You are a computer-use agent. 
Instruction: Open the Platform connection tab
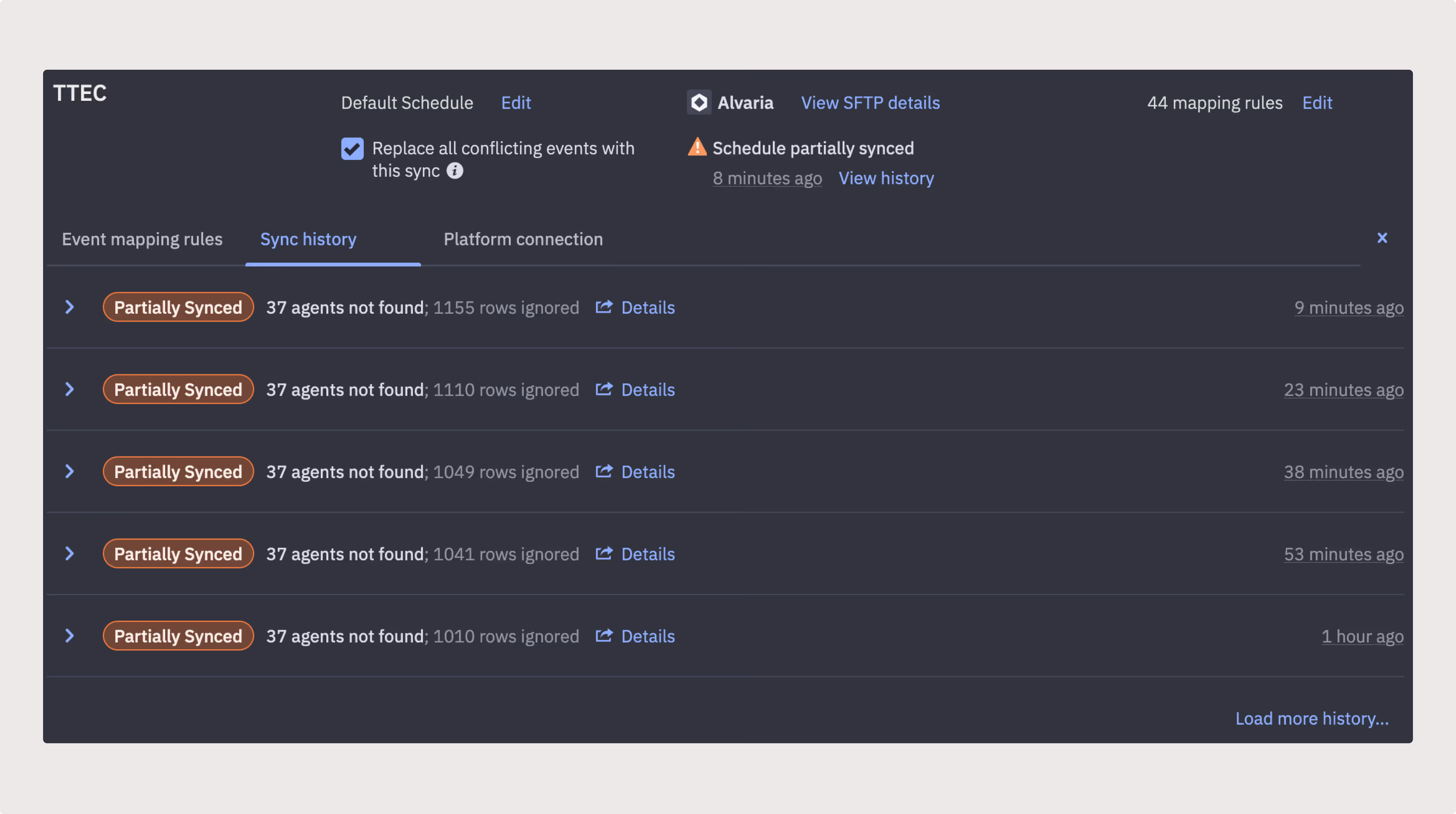[523, 239]
